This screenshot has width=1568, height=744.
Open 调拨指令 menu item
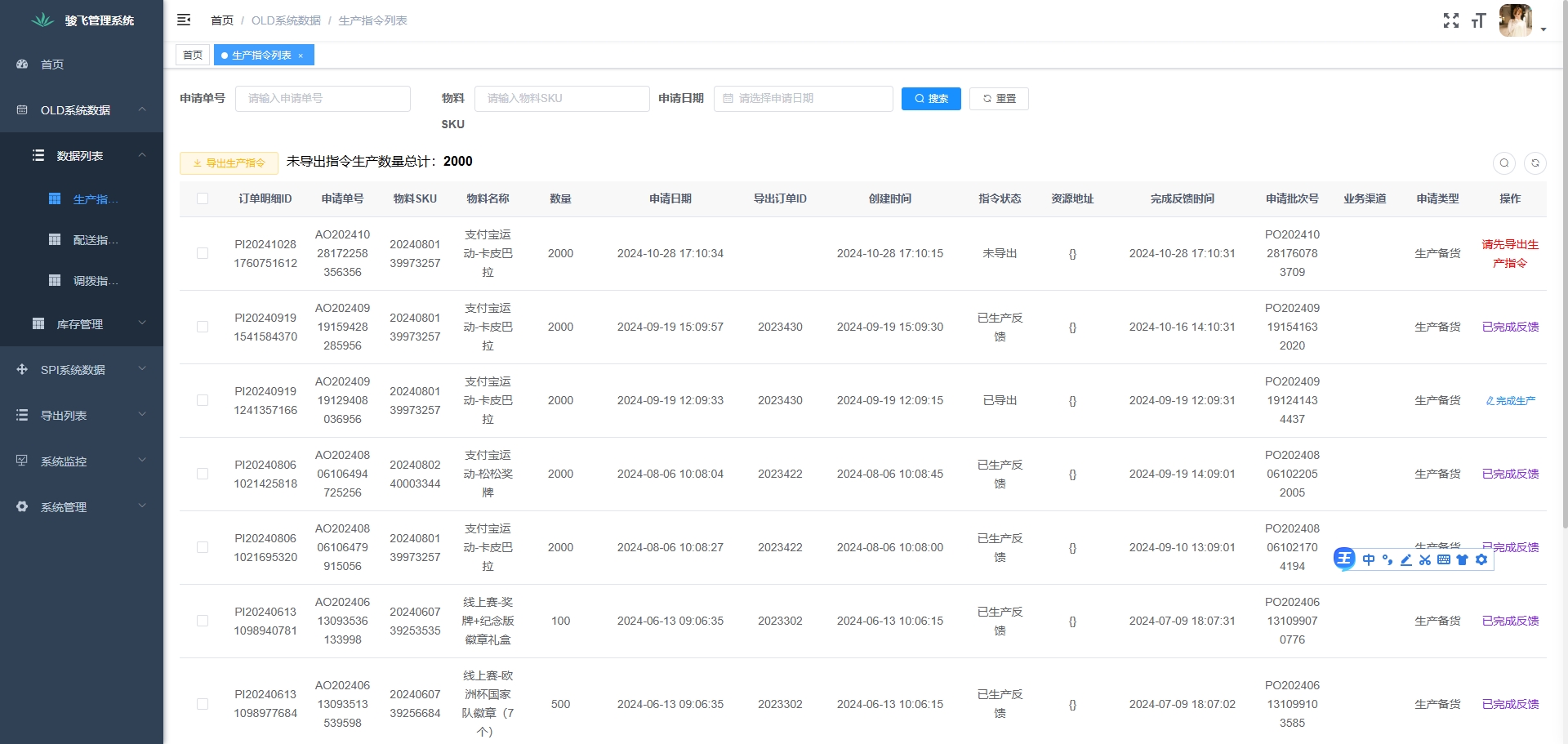82,280
